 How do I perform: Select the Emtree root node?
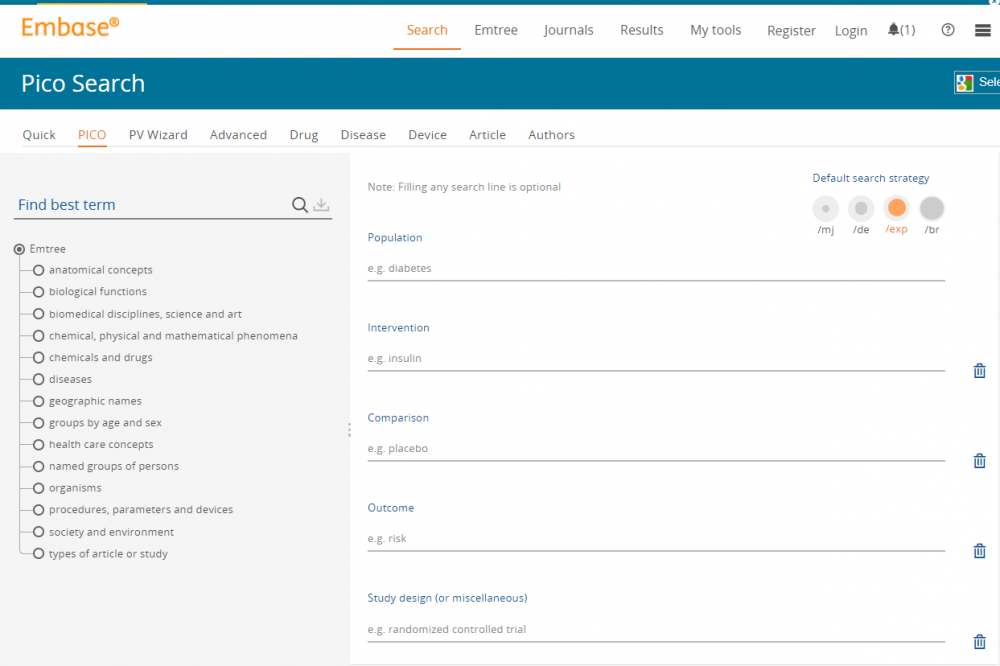(19, 249)
